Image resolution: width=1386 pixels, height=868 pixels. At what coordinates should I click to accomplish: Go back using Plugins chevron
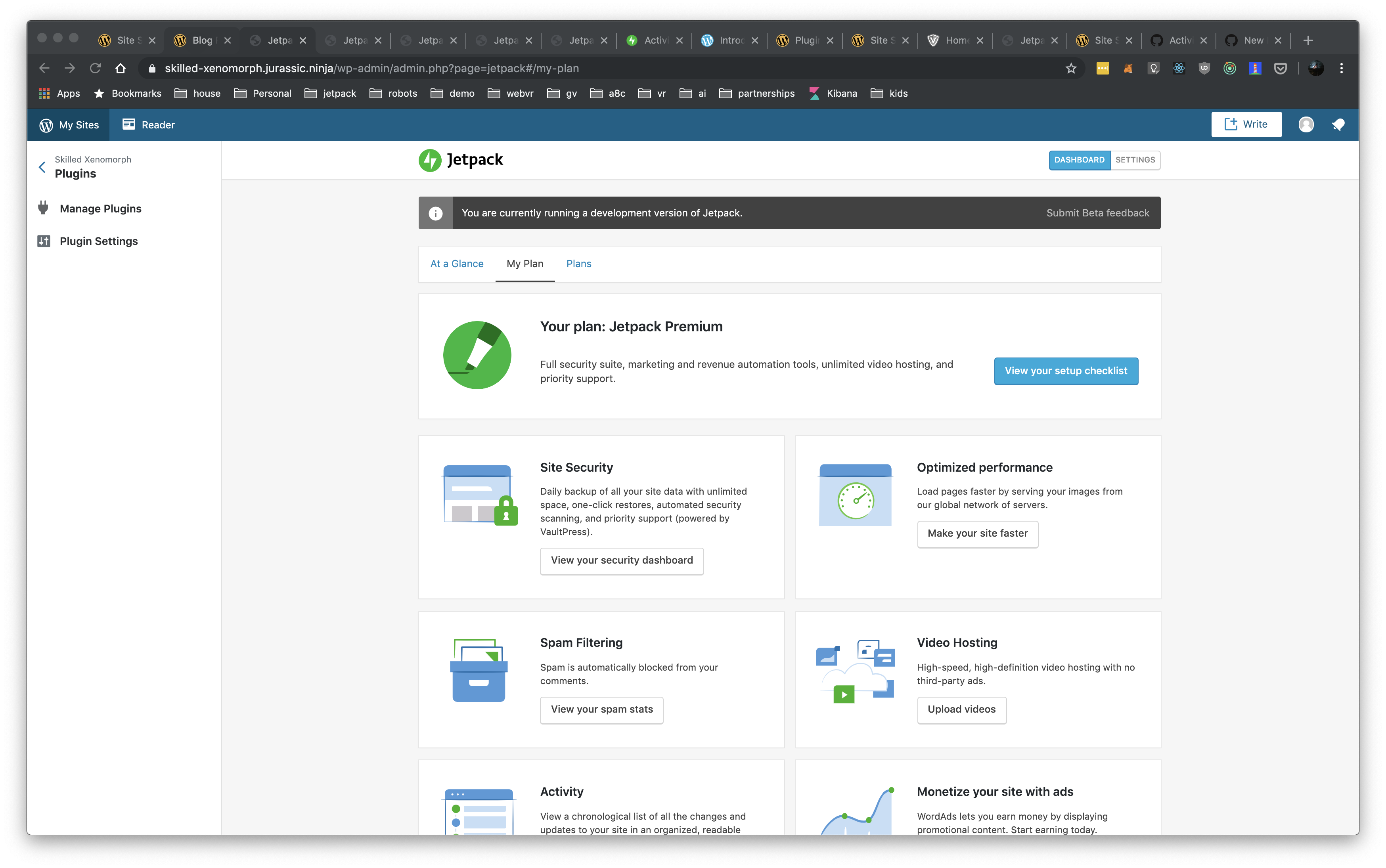click(x=42, y=167)
